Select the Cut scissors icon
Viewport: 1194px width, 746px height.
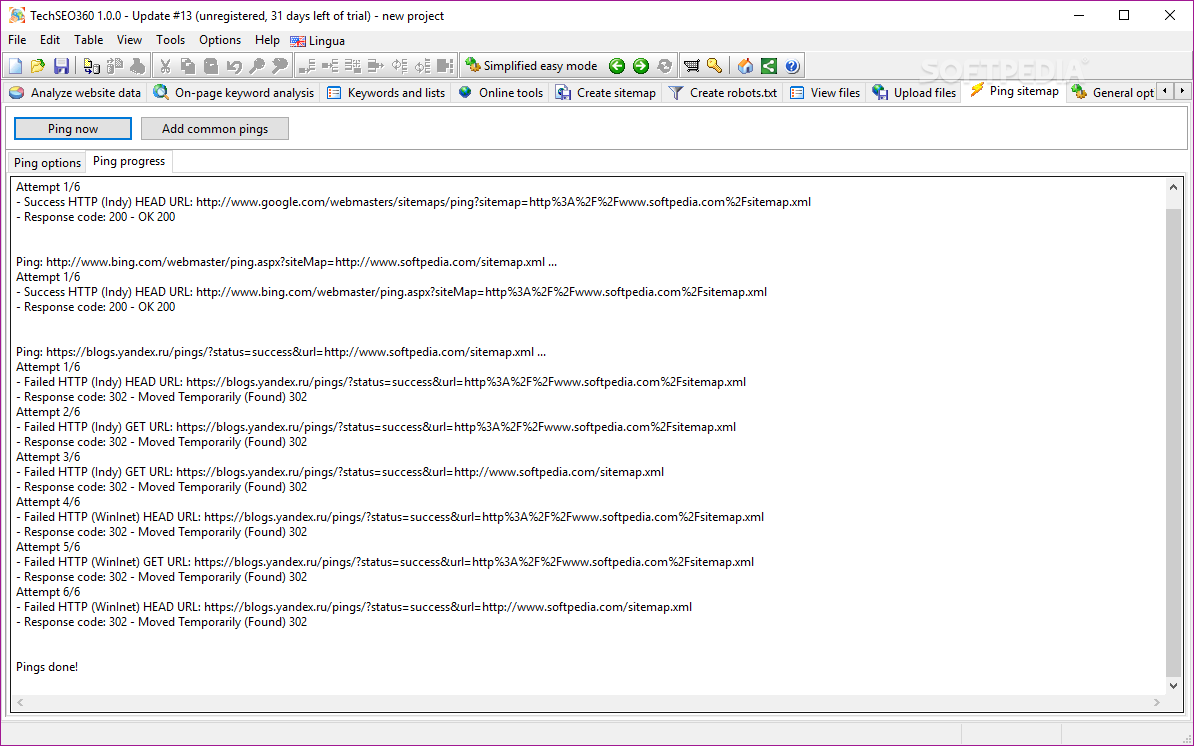point(164,66)
